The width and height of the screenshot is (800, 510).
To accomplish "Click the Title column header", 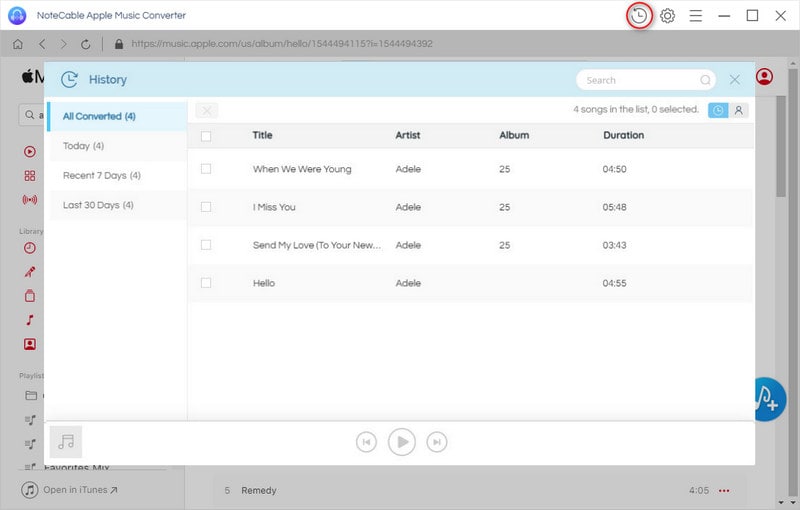I will 262,135.
